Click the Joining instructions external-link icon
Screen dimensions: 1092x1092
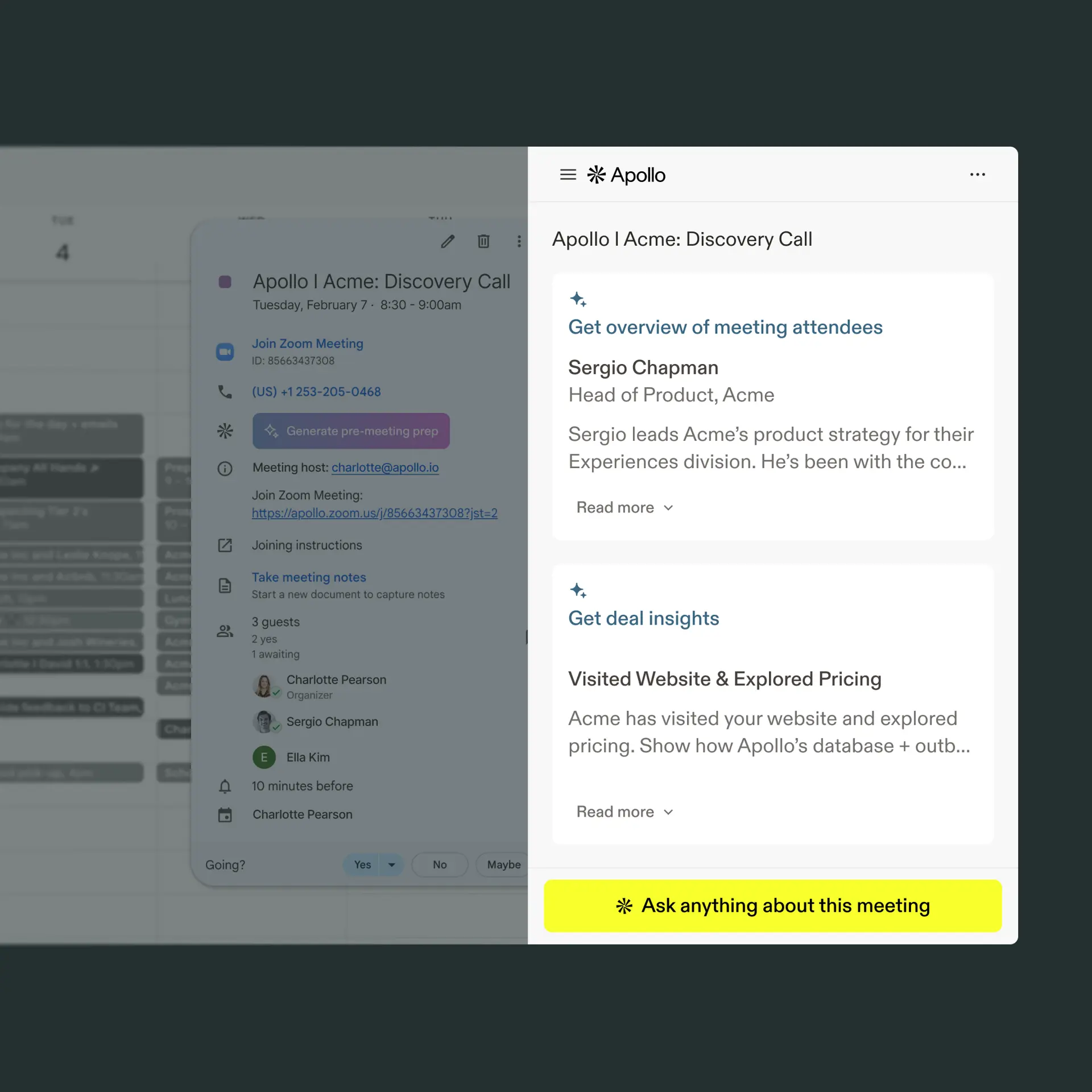[225, 545]
